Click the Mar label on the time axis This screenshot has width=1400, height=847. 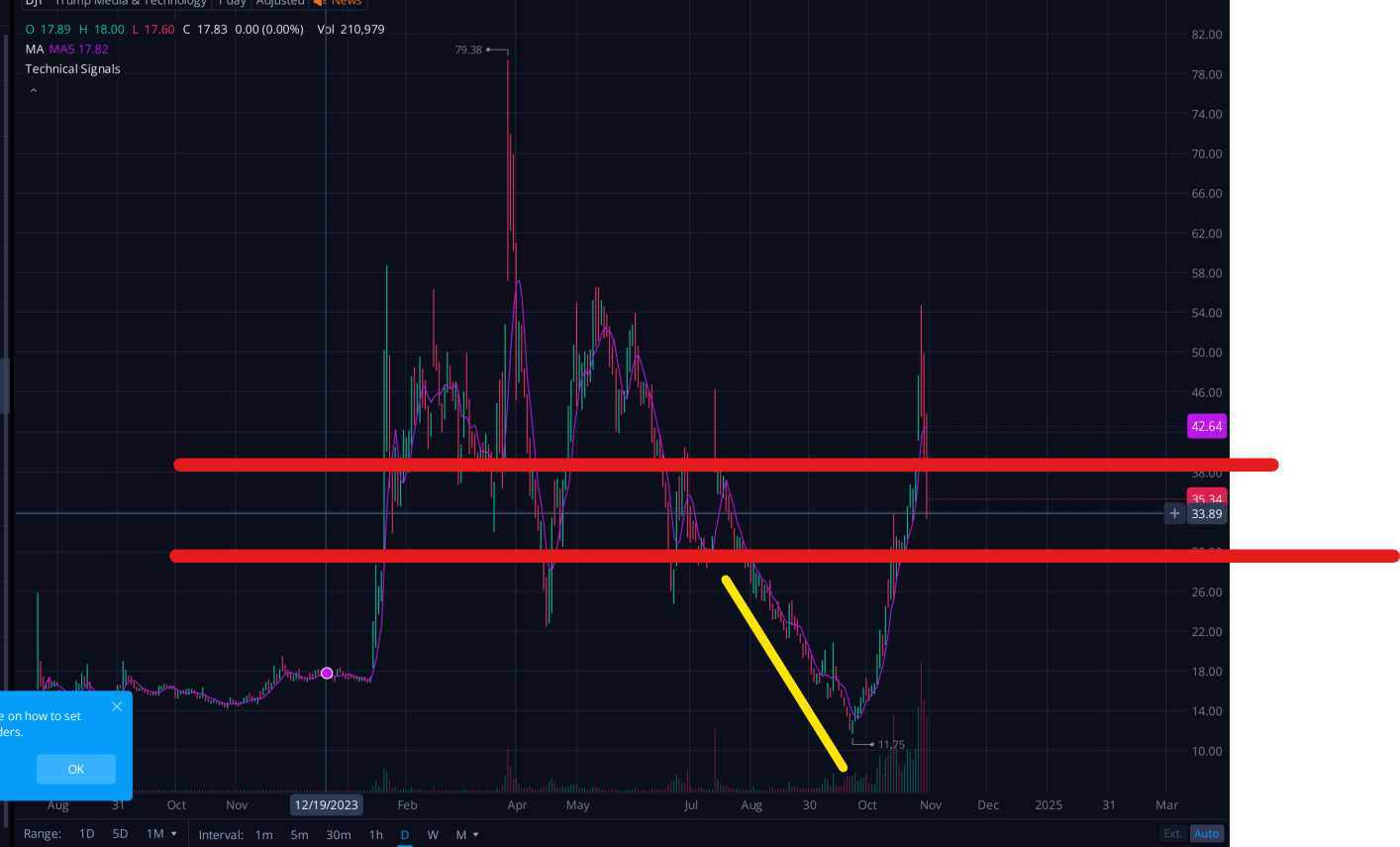pyautogui.click(x=1167, y=805)
